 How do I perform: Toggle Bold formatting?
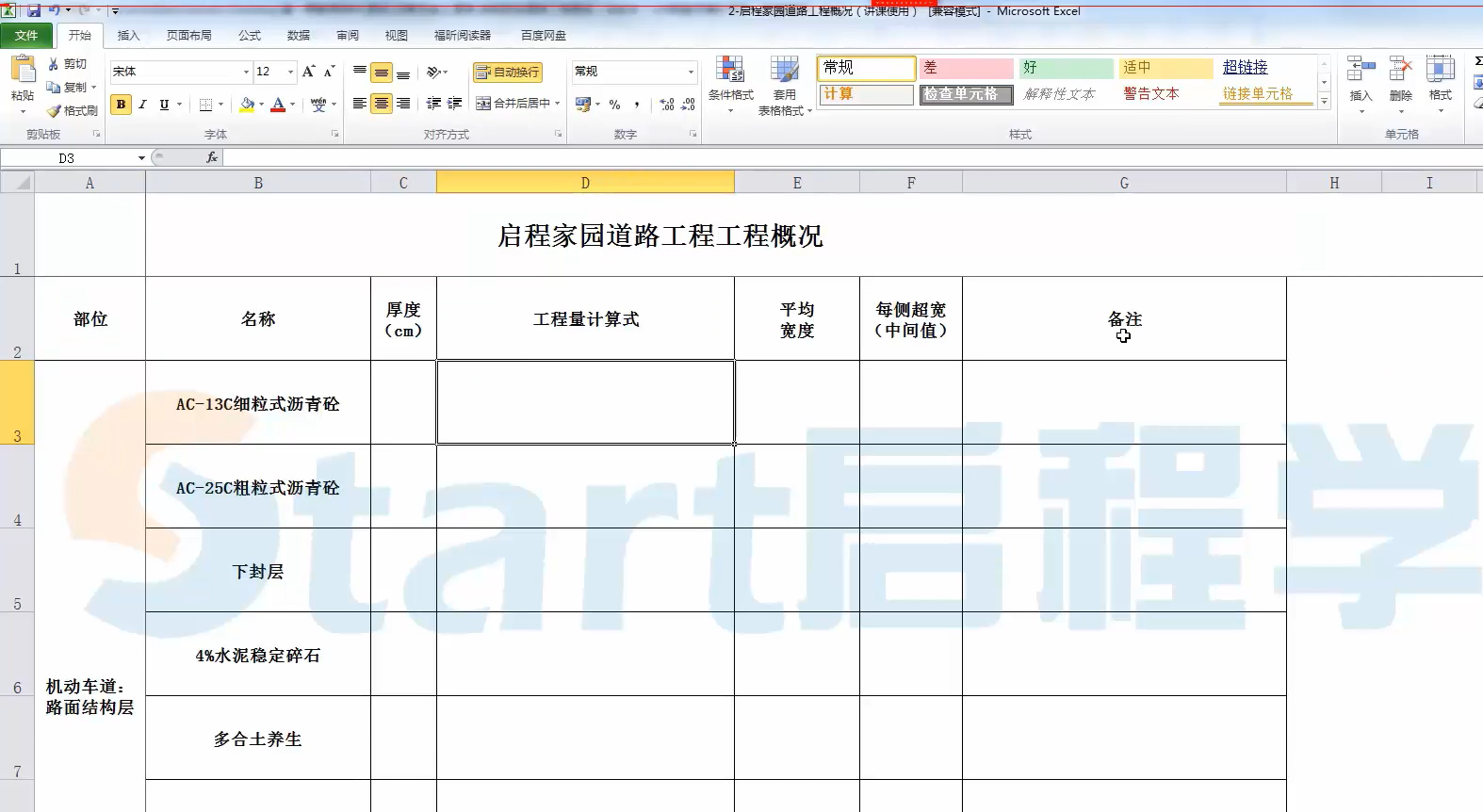(121, 104)
